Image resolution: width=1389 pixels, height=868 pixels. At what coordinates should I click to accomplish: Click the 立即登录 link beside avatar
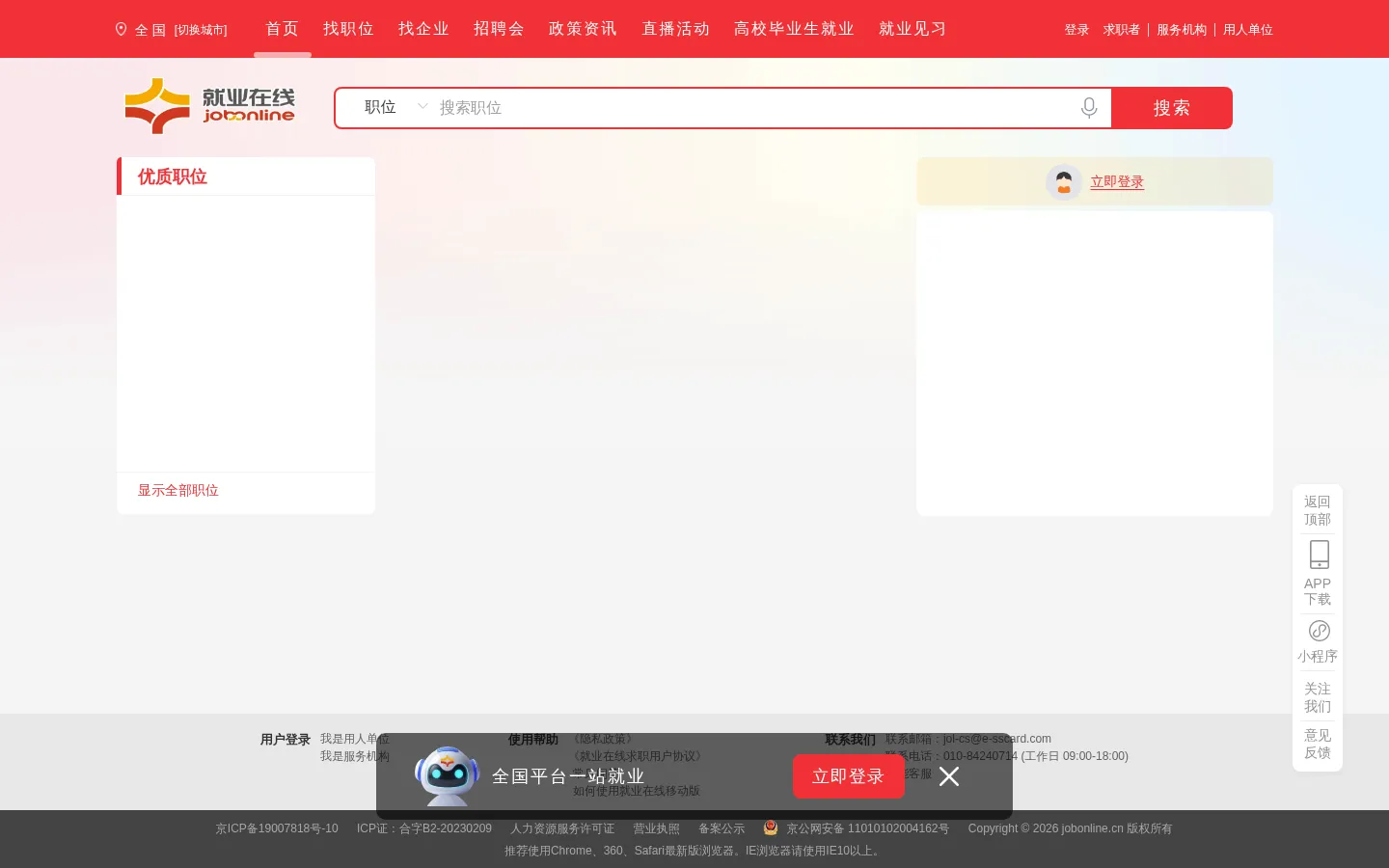pyautogui.click(x=1117, y=181)
